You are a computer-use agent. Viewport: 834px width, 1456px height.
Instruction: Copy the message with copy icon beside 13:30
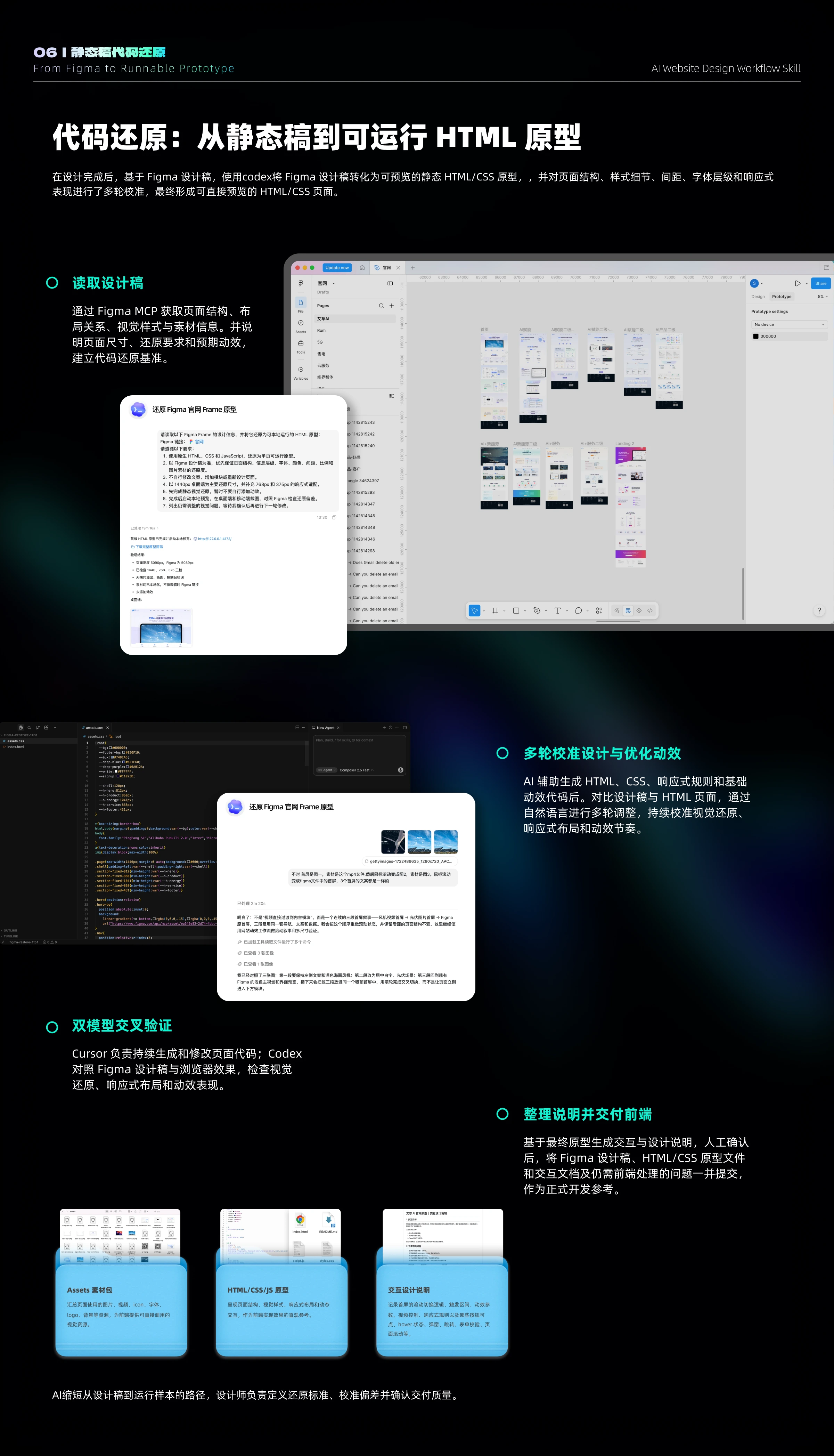tap(334, 517)
